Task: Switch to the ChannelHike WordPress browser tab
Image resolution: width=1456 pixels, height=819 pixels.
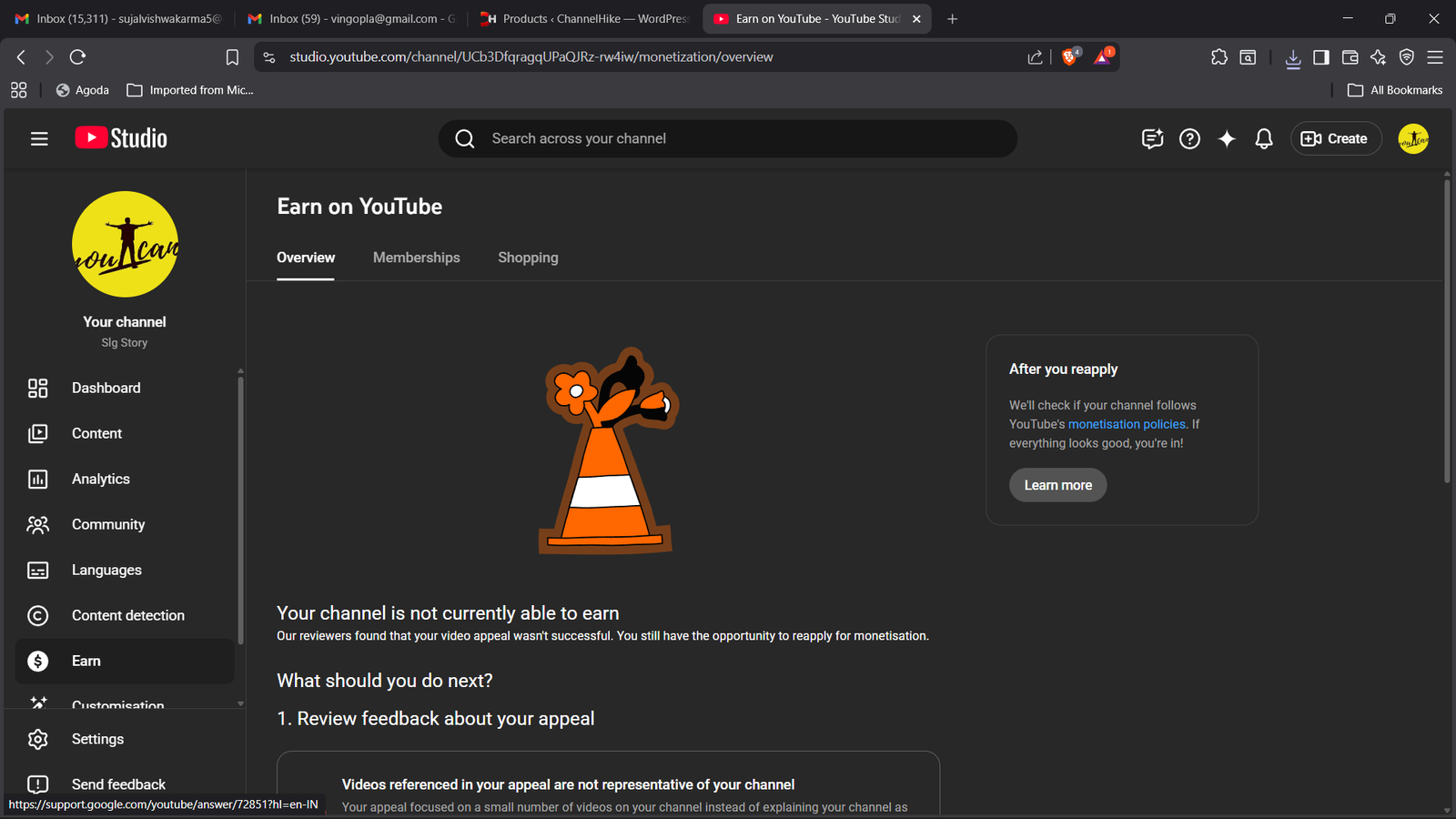Action: pos(584,18)
